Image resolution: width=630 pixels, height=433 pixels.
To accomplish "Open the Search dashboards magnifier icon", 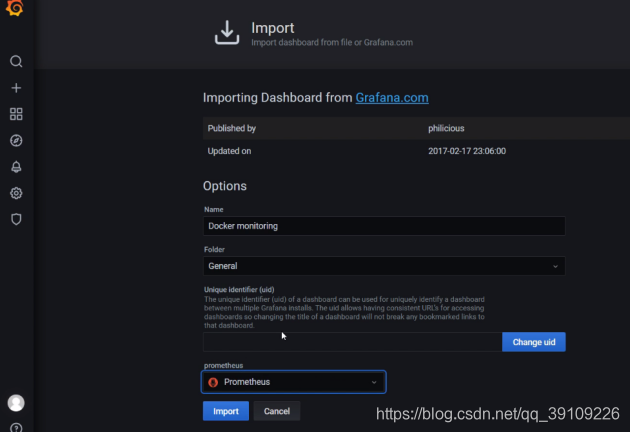I will (x=16, y=61).
